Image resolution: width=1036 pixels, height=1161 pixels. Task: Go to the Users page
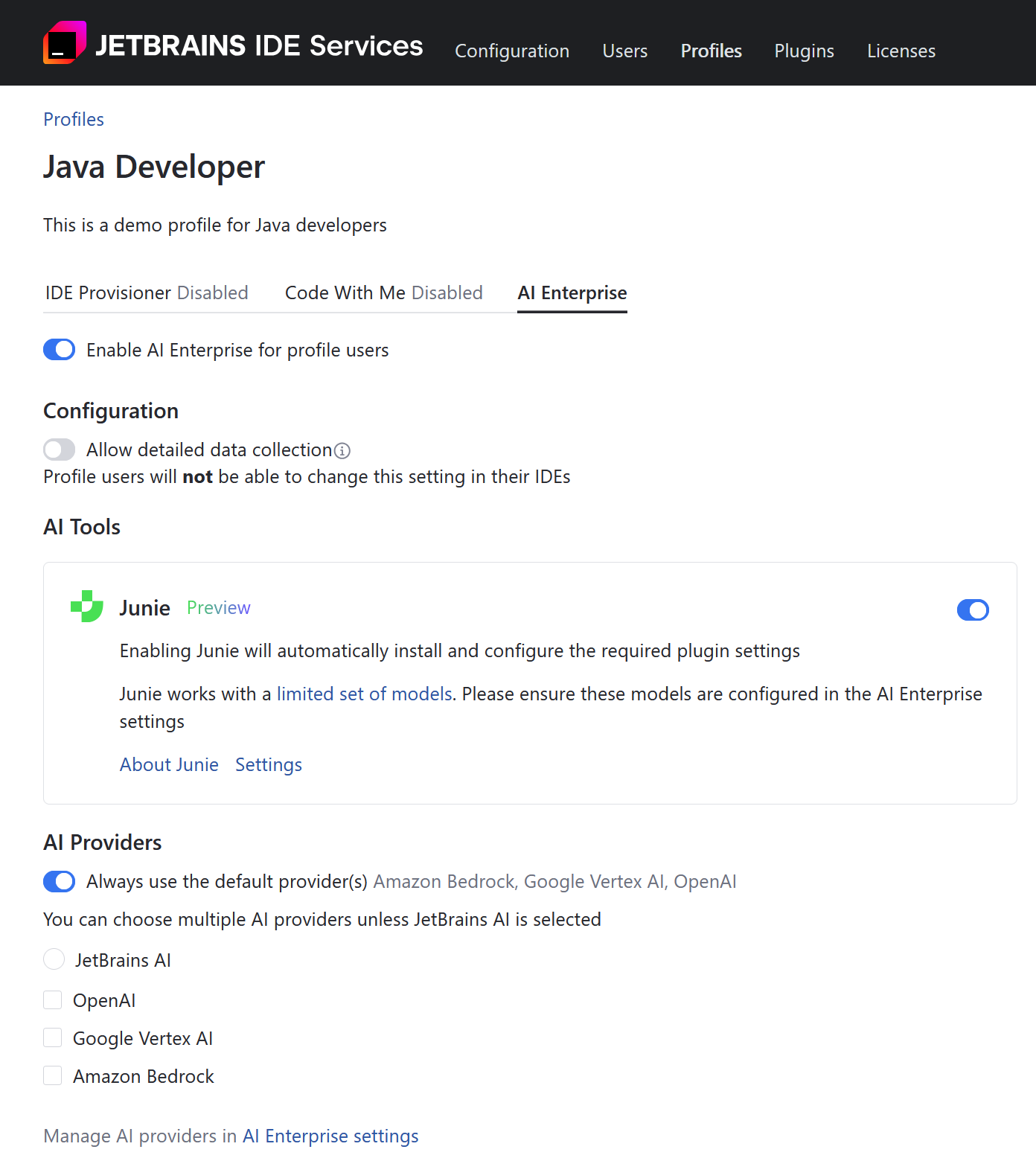click(625, 51)
